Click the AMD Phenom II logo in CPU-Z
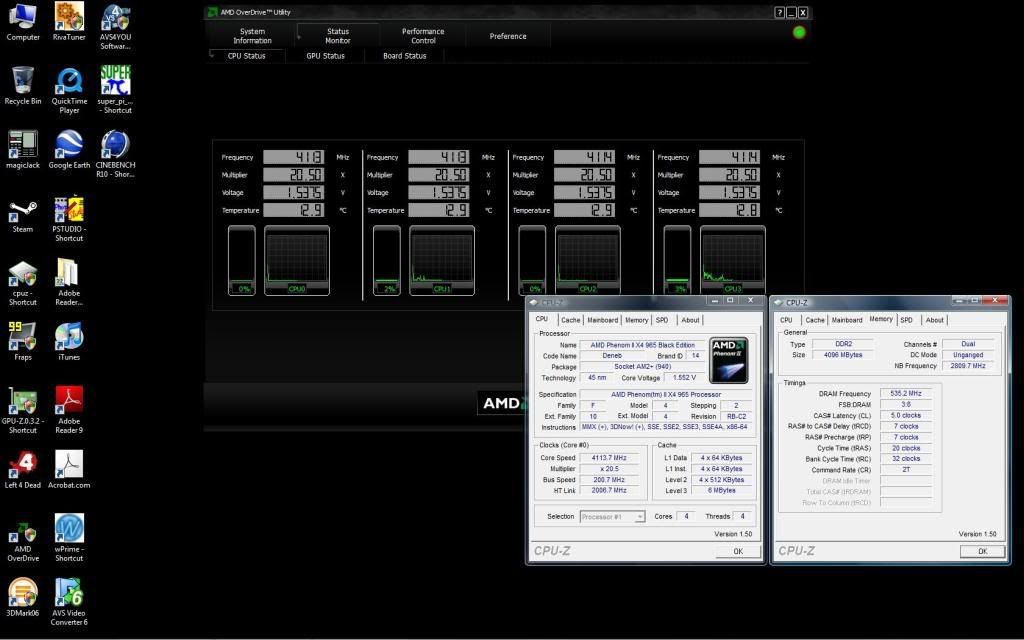 coord(728,360)
